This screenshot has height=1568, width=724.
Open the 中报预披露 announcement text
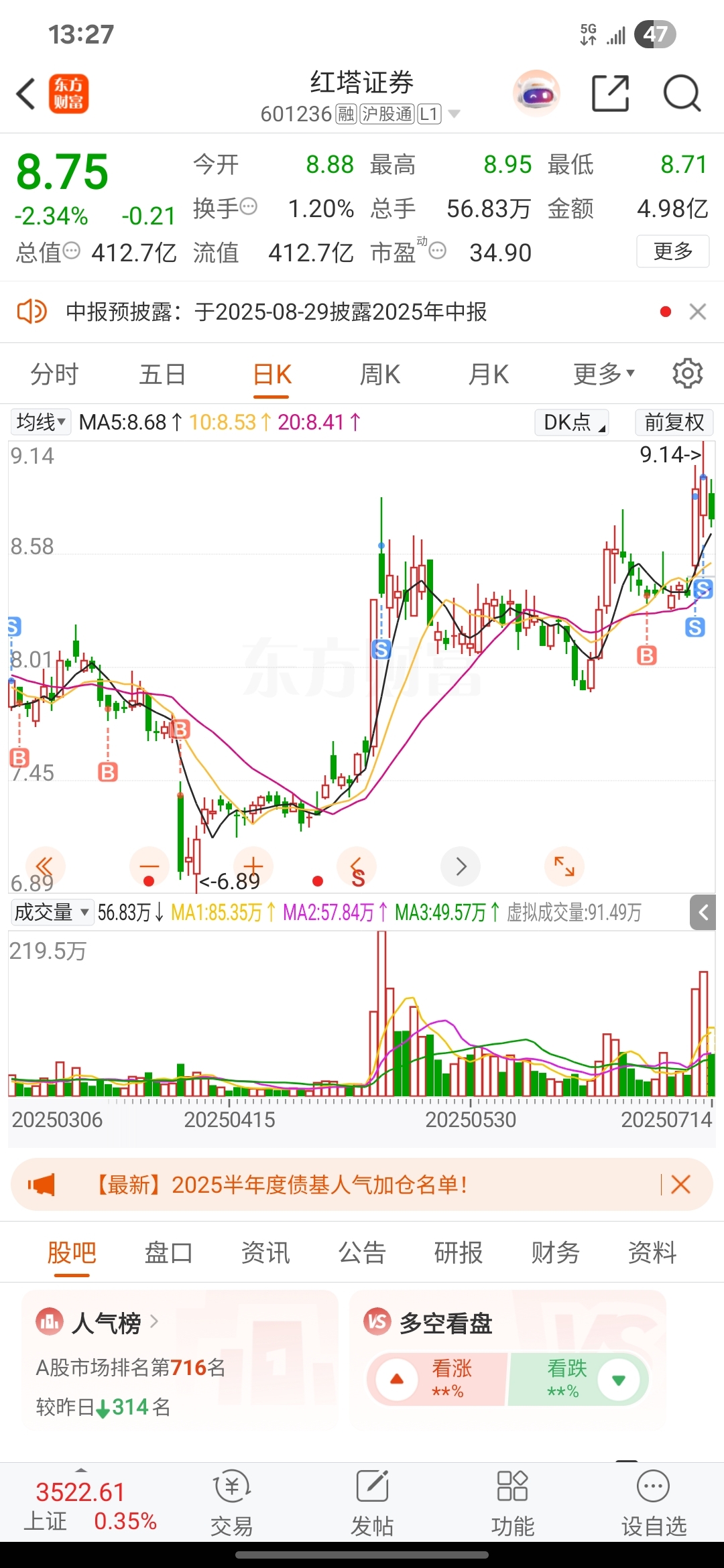point(276,312)
